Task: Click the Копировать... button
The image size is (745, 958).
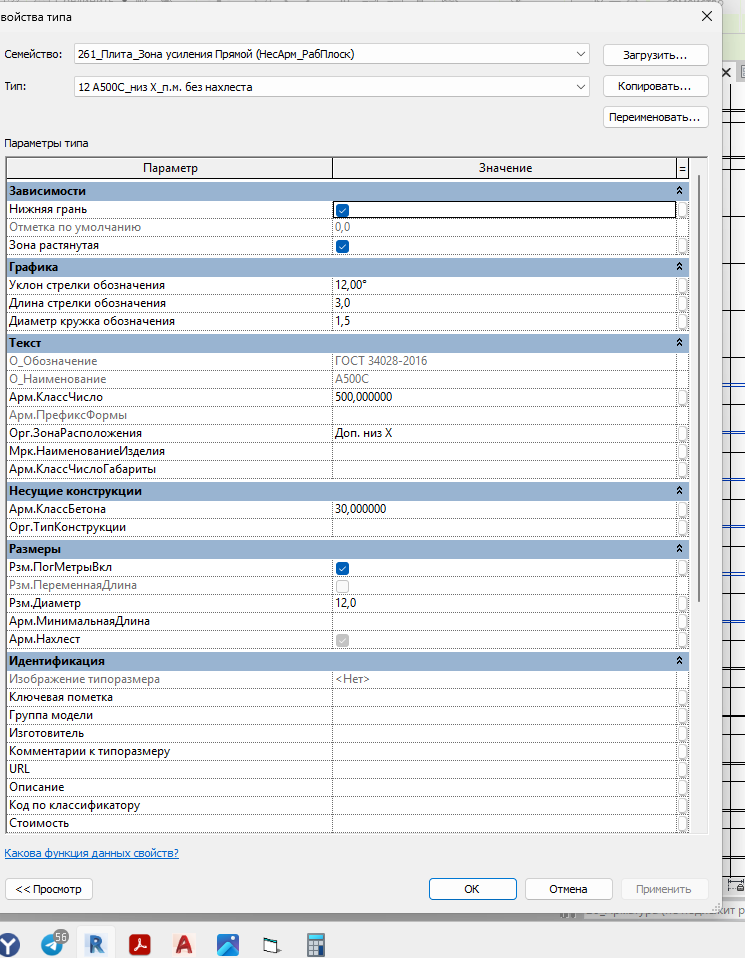Action: pos(655,86)
